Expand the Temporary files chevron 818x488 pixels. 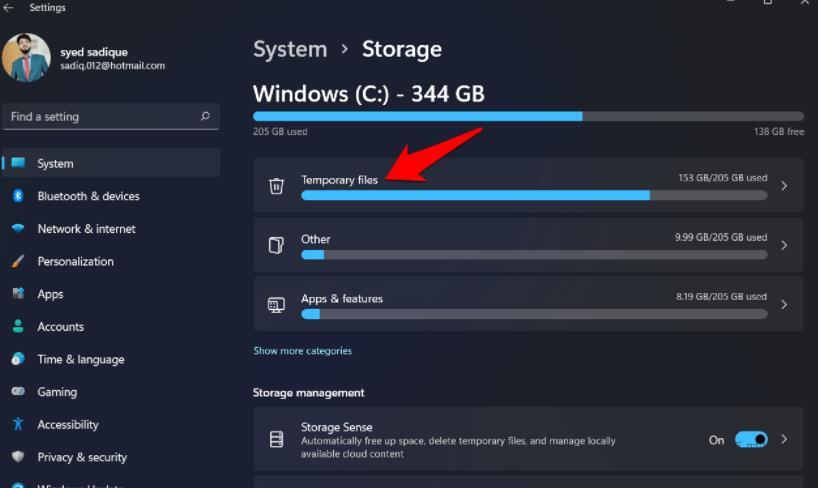pos(784,185)
